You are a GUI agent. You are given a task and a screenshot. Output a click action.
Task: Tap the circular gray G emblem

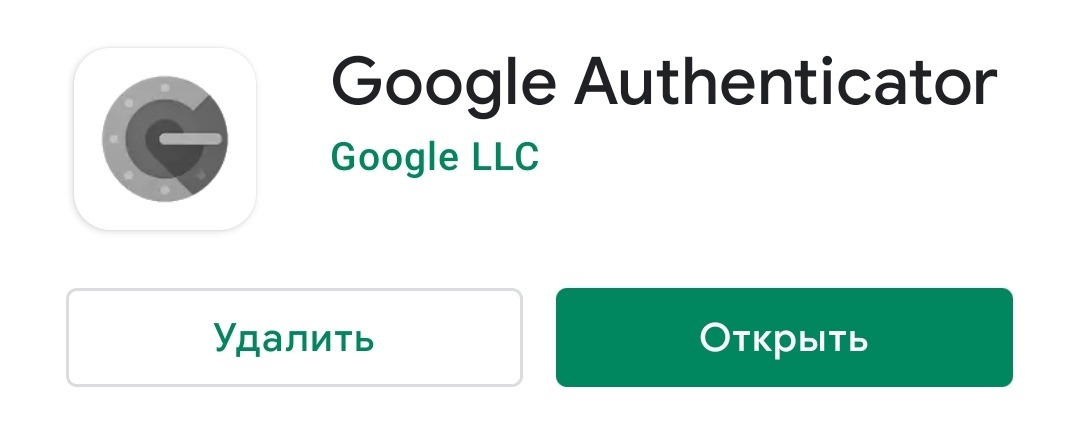[165, 138]
